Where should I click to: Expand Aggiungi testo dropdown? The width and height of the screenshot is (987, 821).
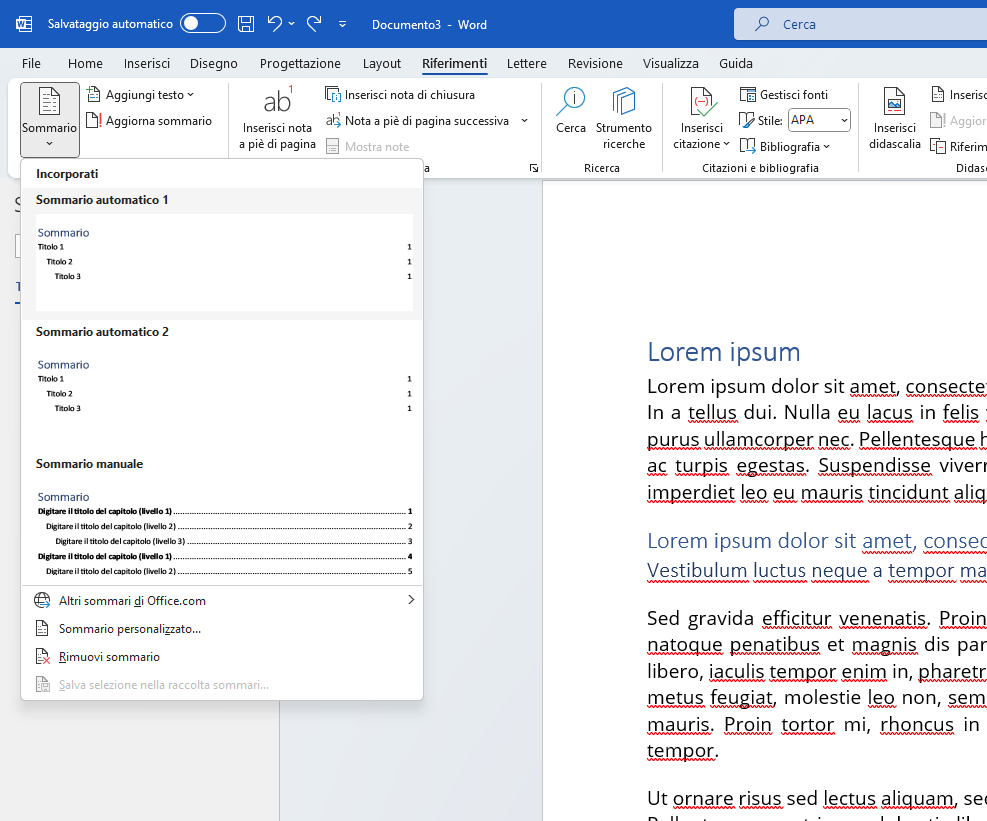pyautogui.click(x=141, y=95)
